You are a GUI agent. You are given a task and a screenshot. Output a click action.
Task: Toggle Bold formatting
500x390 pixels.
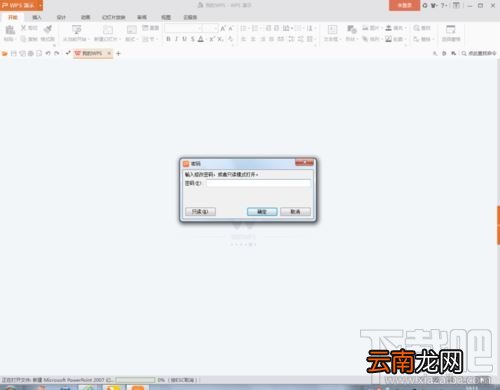(168, 39)
